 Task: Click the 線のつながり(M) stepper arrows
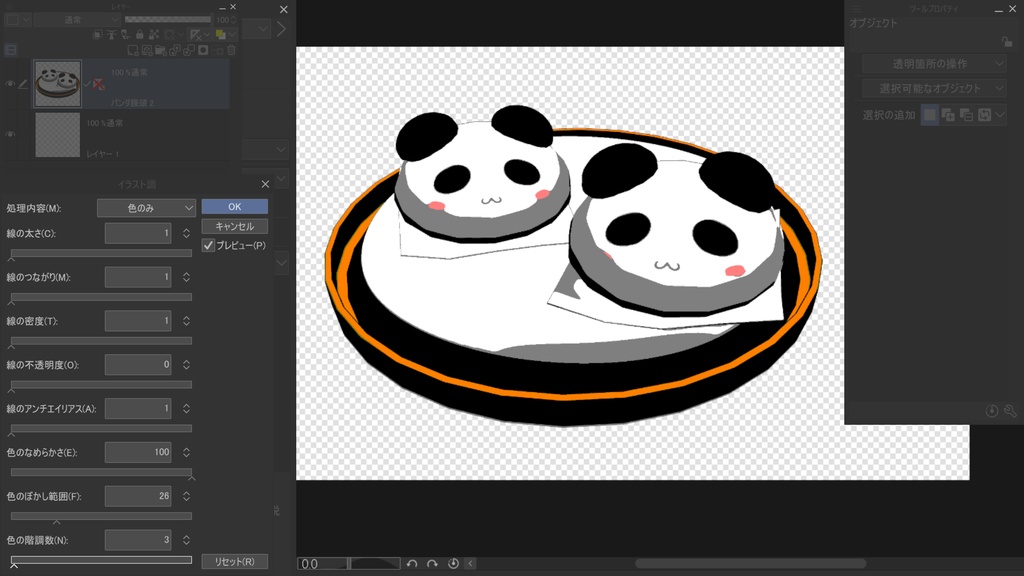tap(186, 277)
